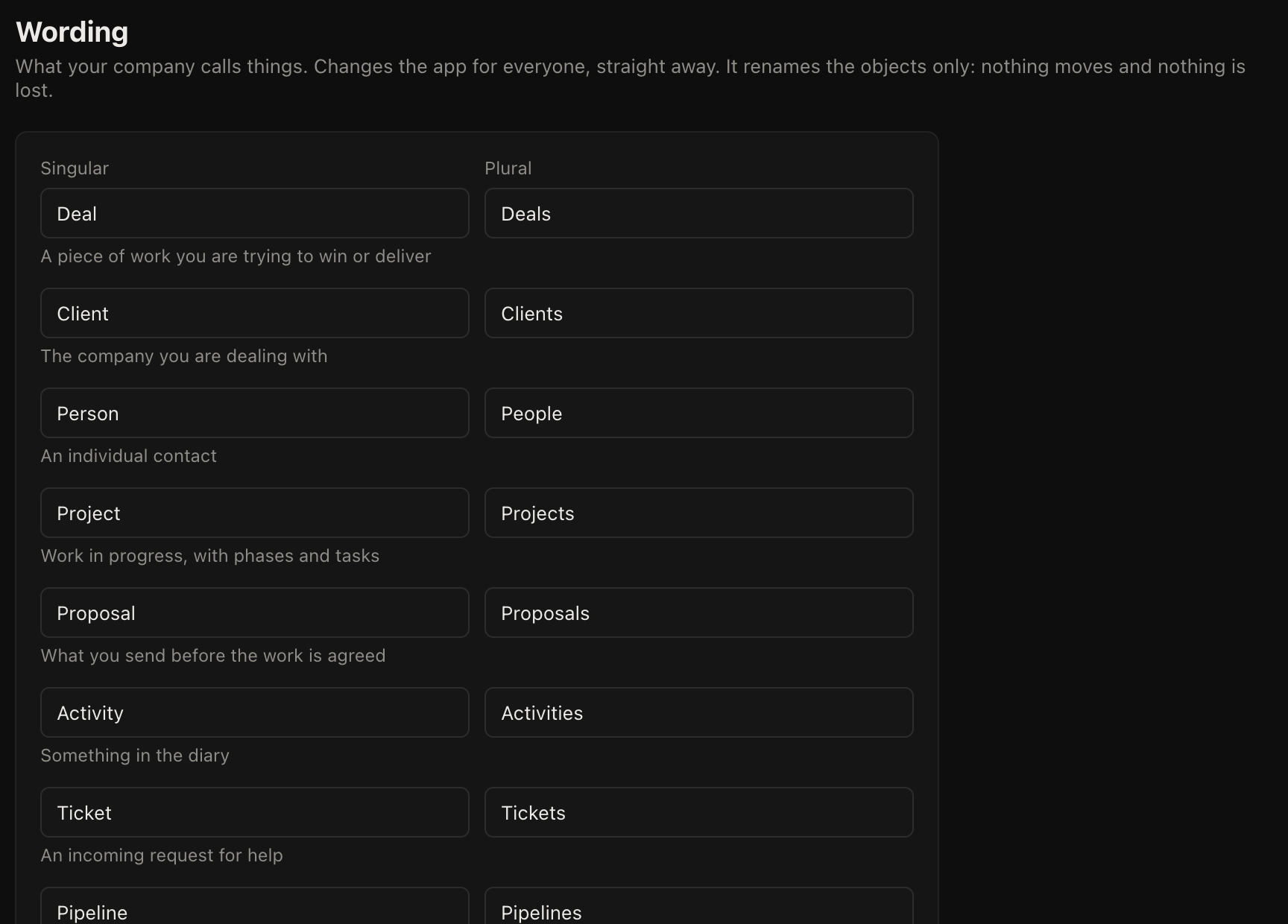Edit the singular Proposal field
The image size is (1288, 924).
pyautogui.click(x=255, y=613)
